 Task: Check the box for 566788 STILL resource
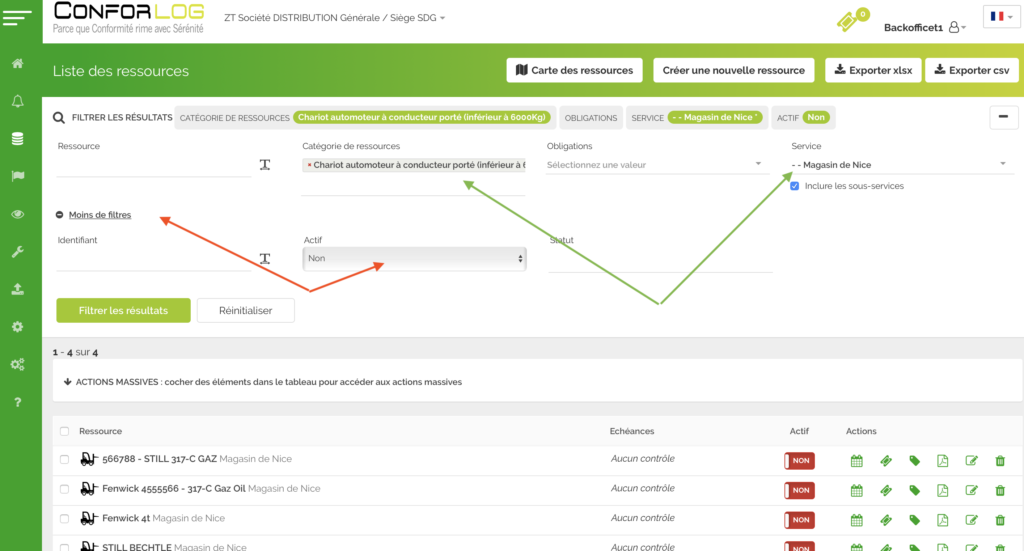pyautogui.click(x=65, y=460)
